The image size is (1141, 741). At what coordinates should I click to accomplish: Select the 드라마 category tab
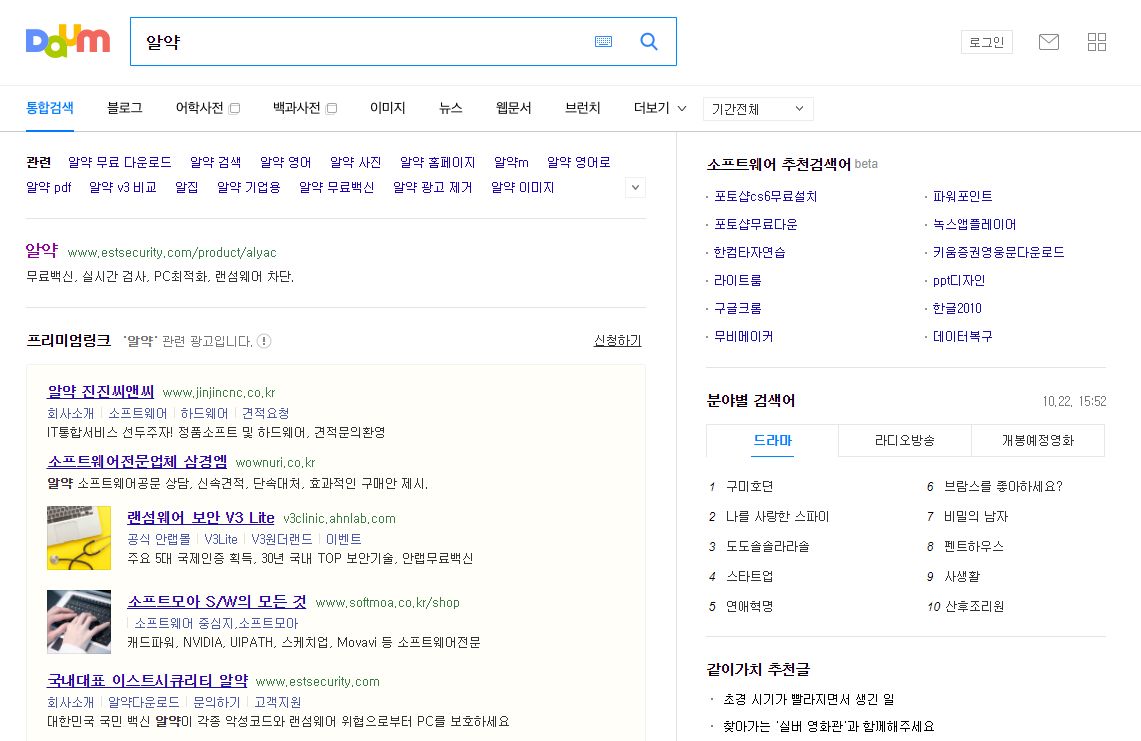click(772, 440)
